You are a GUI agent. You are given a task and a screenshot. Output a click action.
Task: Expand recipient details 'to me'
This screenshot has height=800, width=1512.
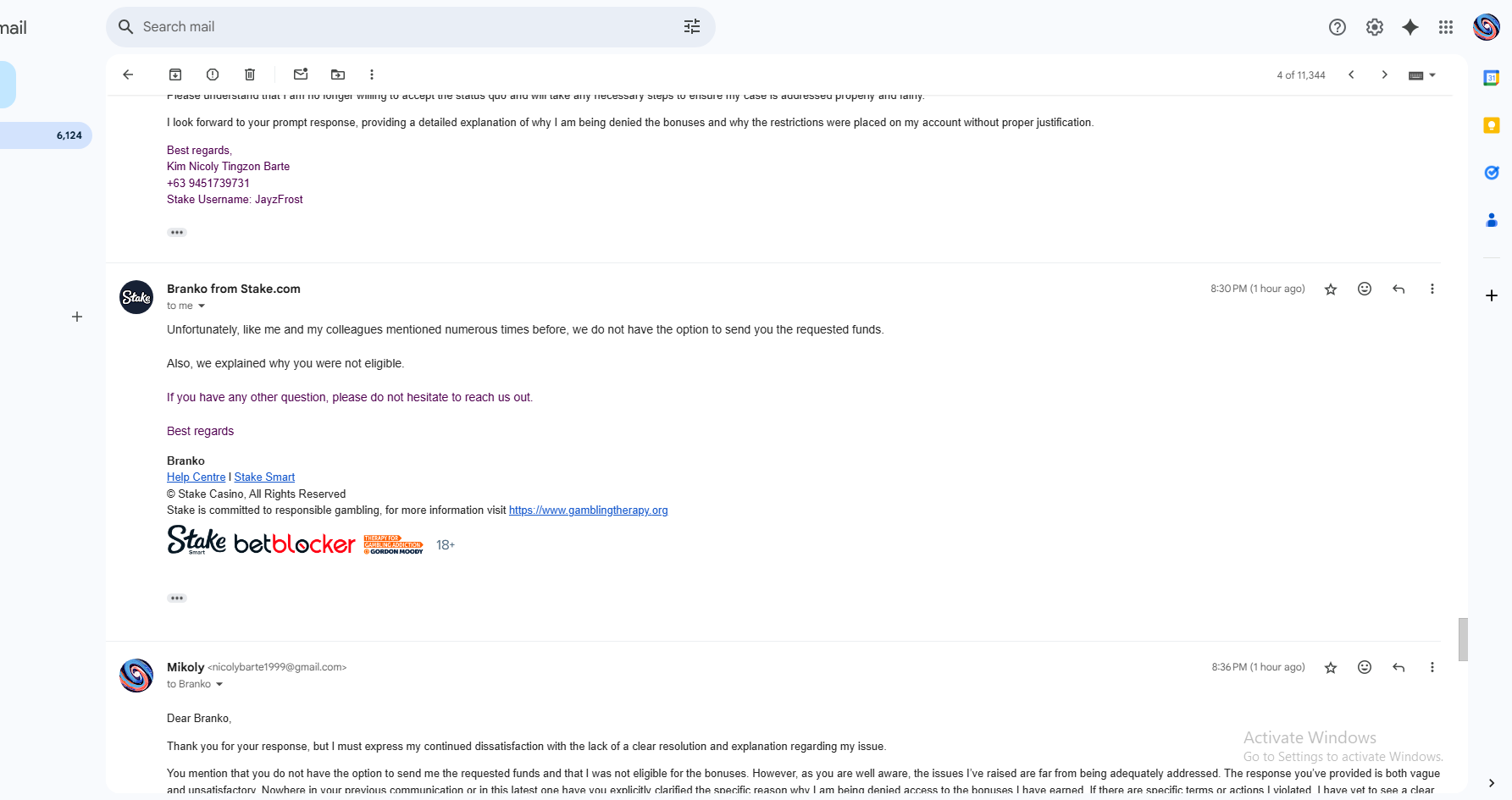tap(202, 306)
